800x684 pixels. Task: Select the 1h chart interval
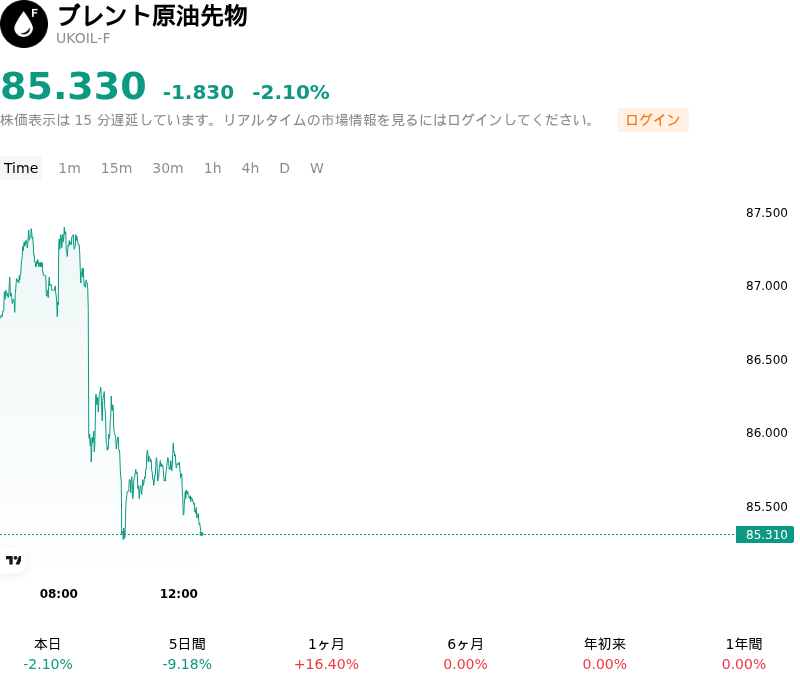tap(213, 168)
